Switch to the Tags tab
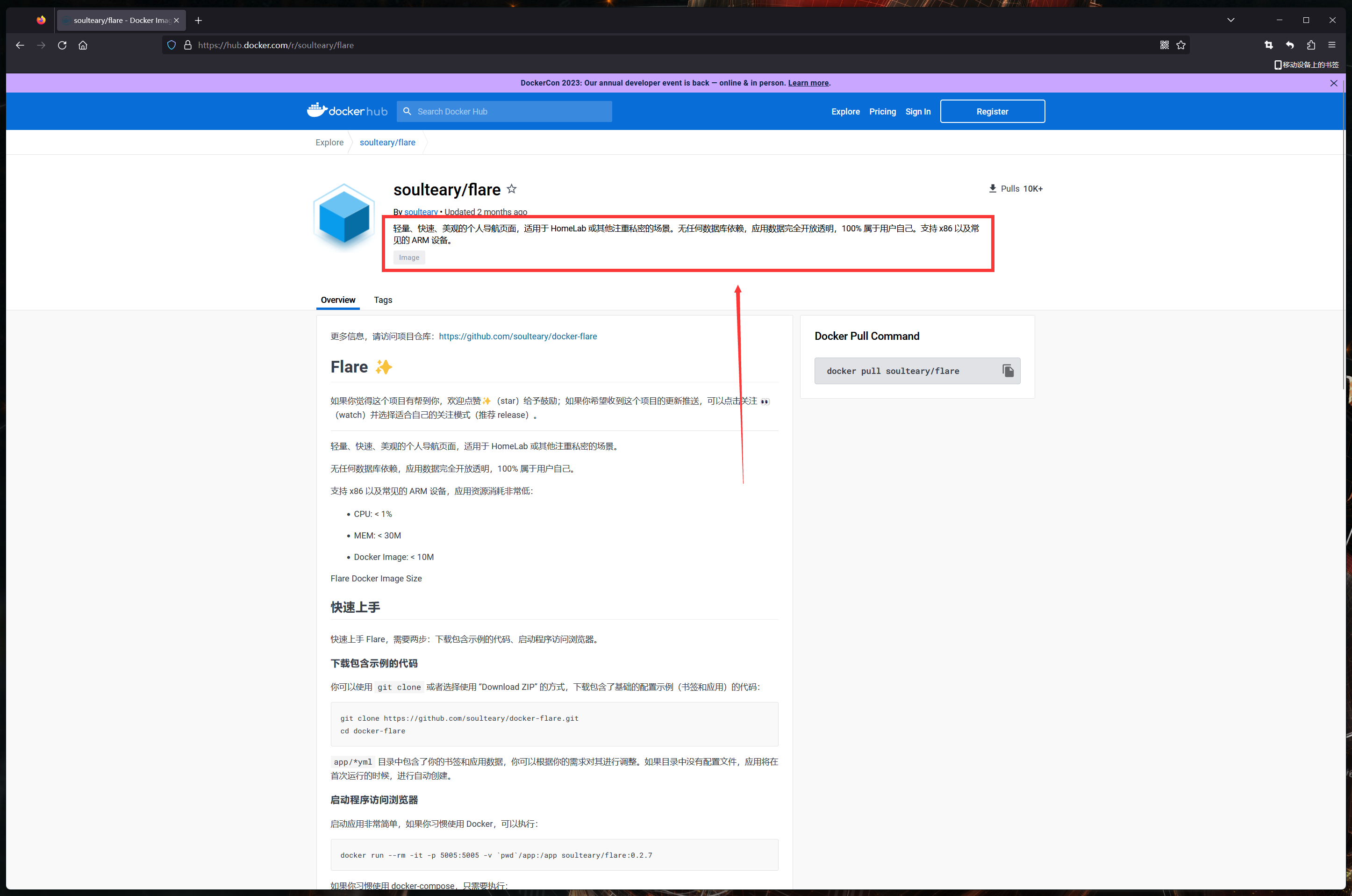 tap(383, 300)
